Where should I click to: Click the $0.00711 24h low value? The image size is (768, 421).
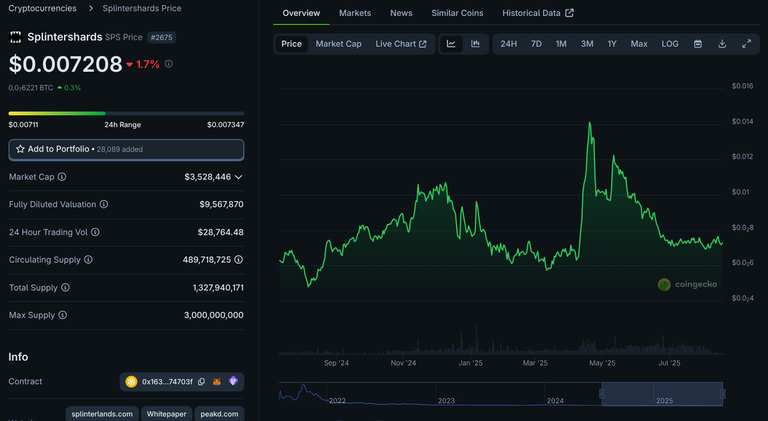[x=23, y=124]
